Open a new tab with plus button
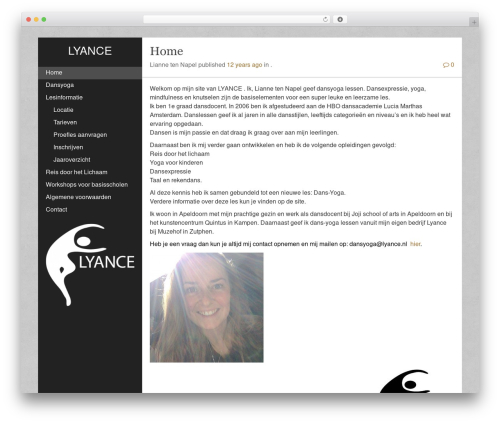 point(474,22)
